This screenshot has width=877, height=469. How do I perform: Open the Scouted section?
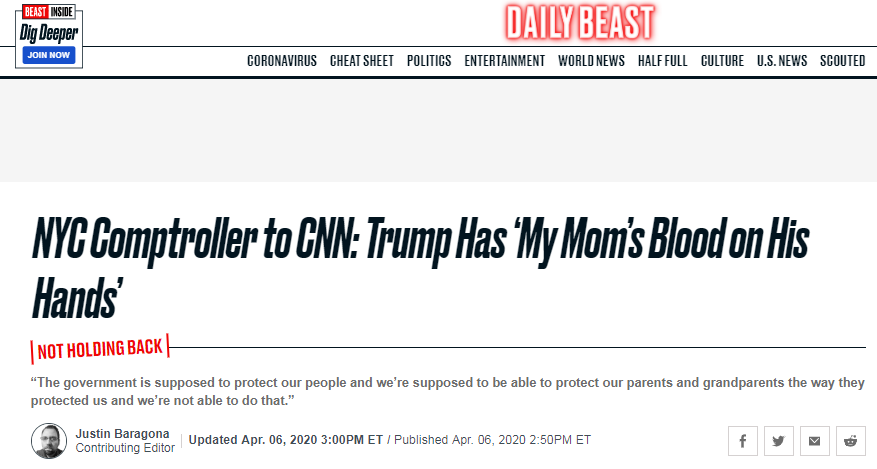coord(842,61)
